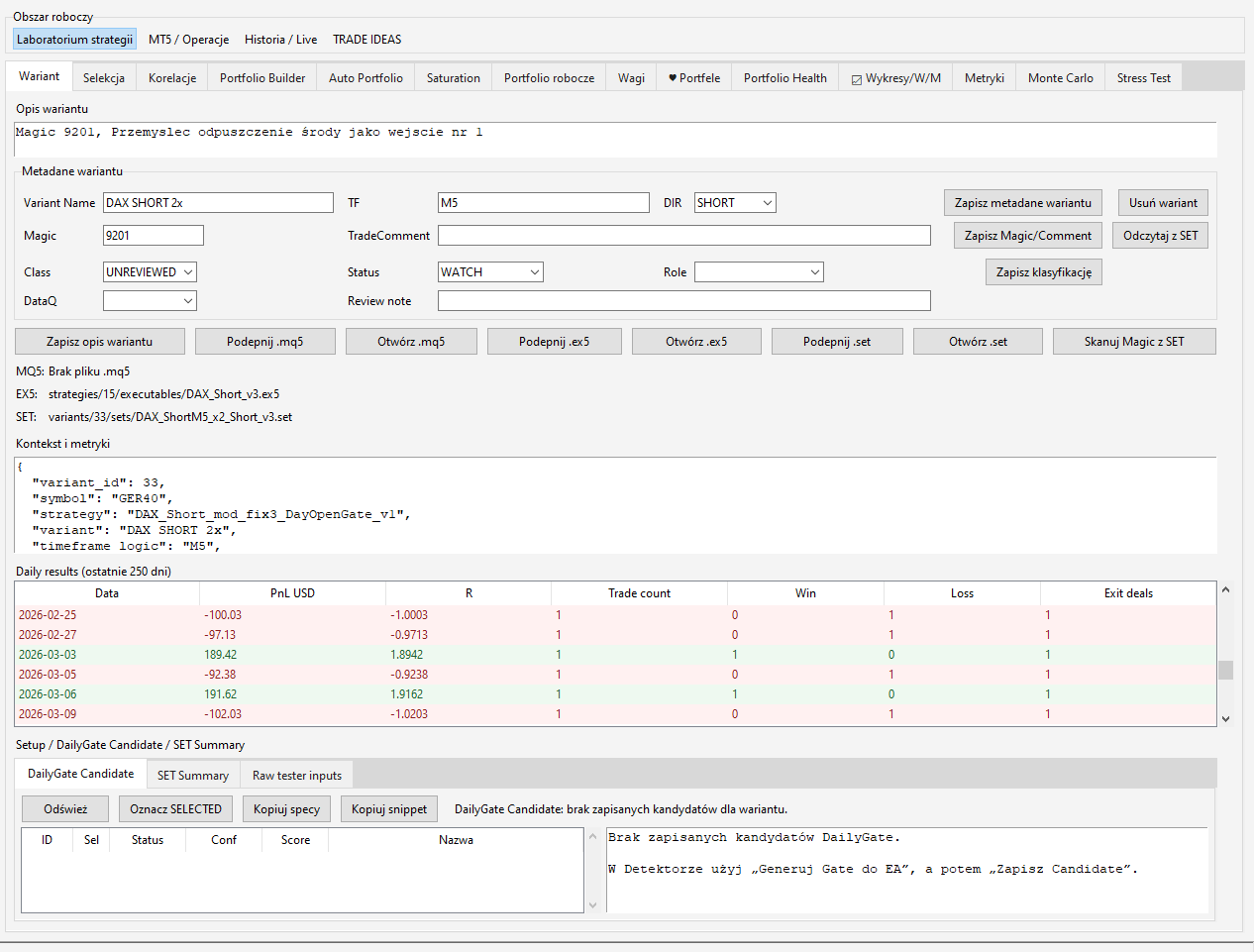Click Oznacz SELECTED button
1254x952 pixels.
coord(176,809)
